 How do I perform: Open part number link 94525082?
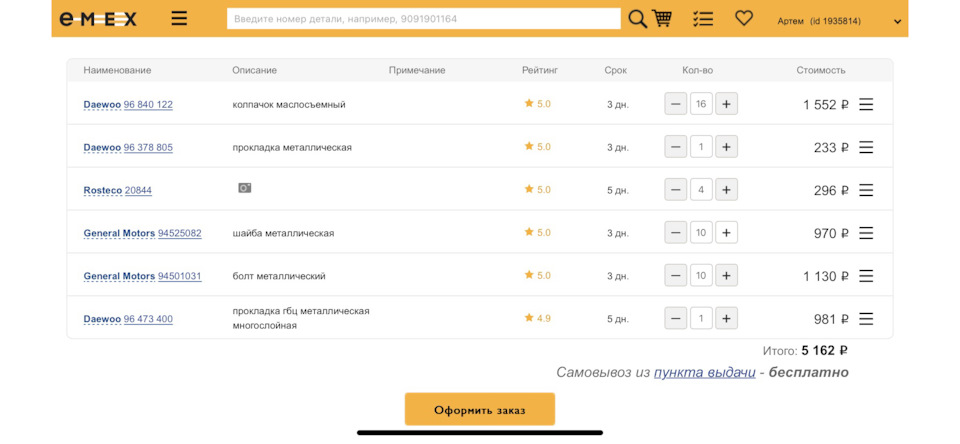pyautogui.click(x=179, y=233)
